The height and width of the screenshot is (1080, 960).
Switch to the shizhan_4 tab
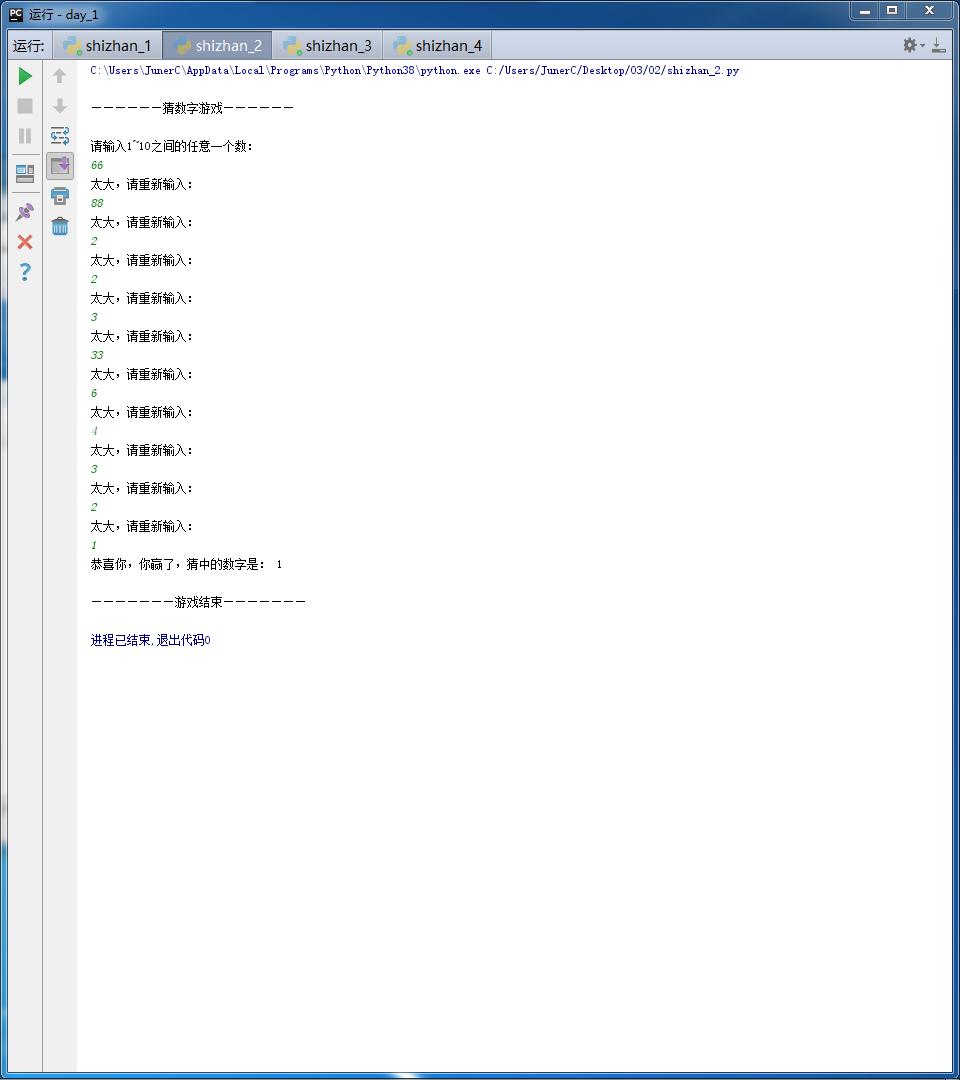[x=437, y=45]
